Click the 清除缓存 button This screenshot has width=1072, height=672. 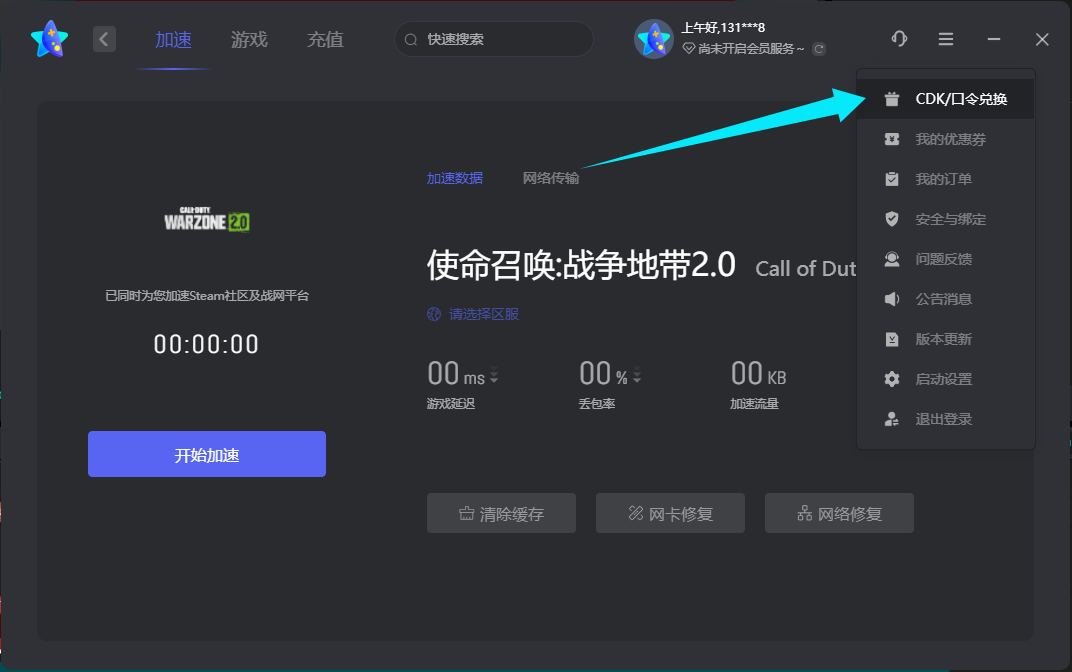click(501, 513)
